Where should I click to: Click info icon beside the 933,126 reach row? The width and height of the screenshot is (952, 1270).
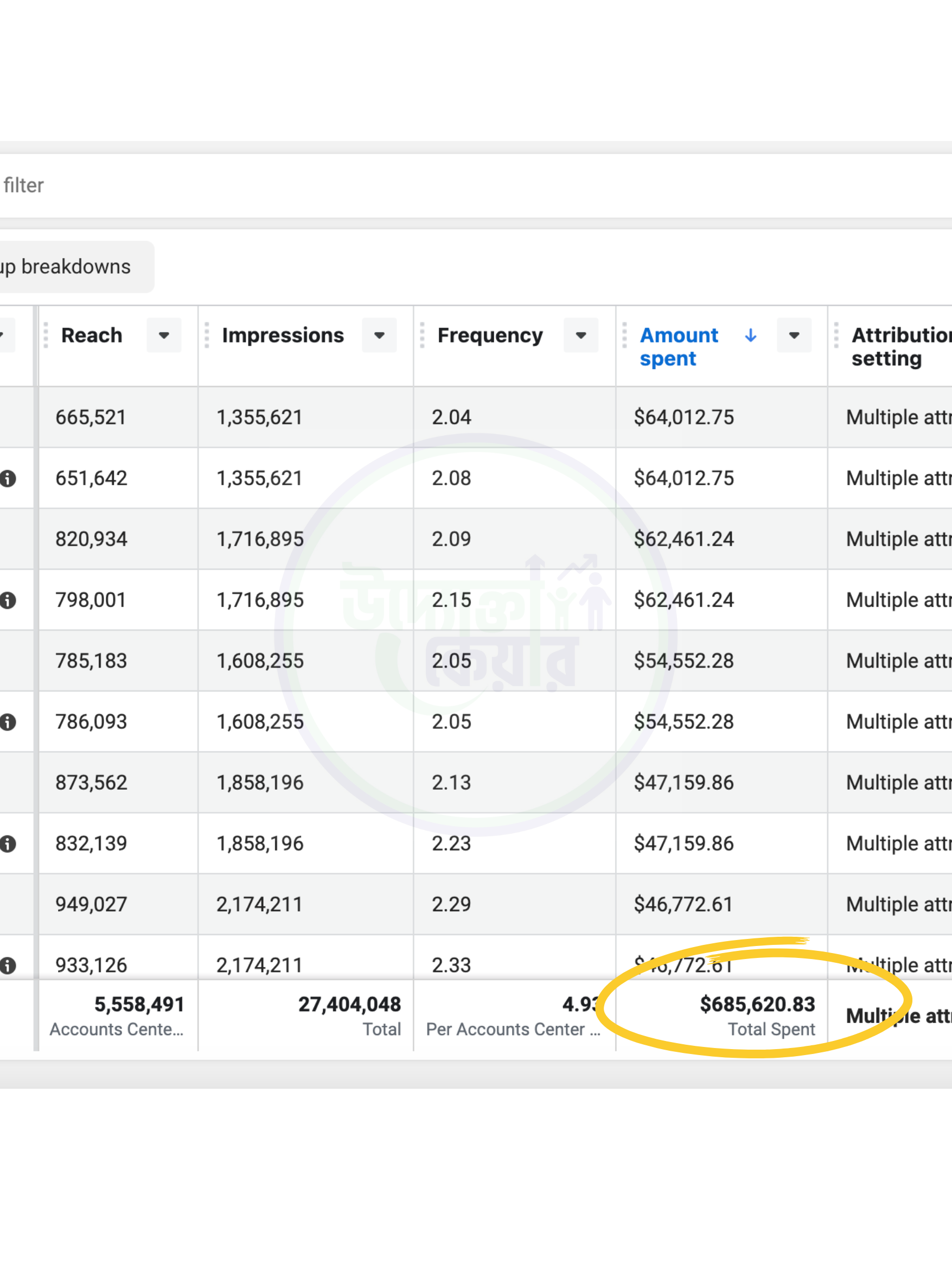click(x=8, y=965)
